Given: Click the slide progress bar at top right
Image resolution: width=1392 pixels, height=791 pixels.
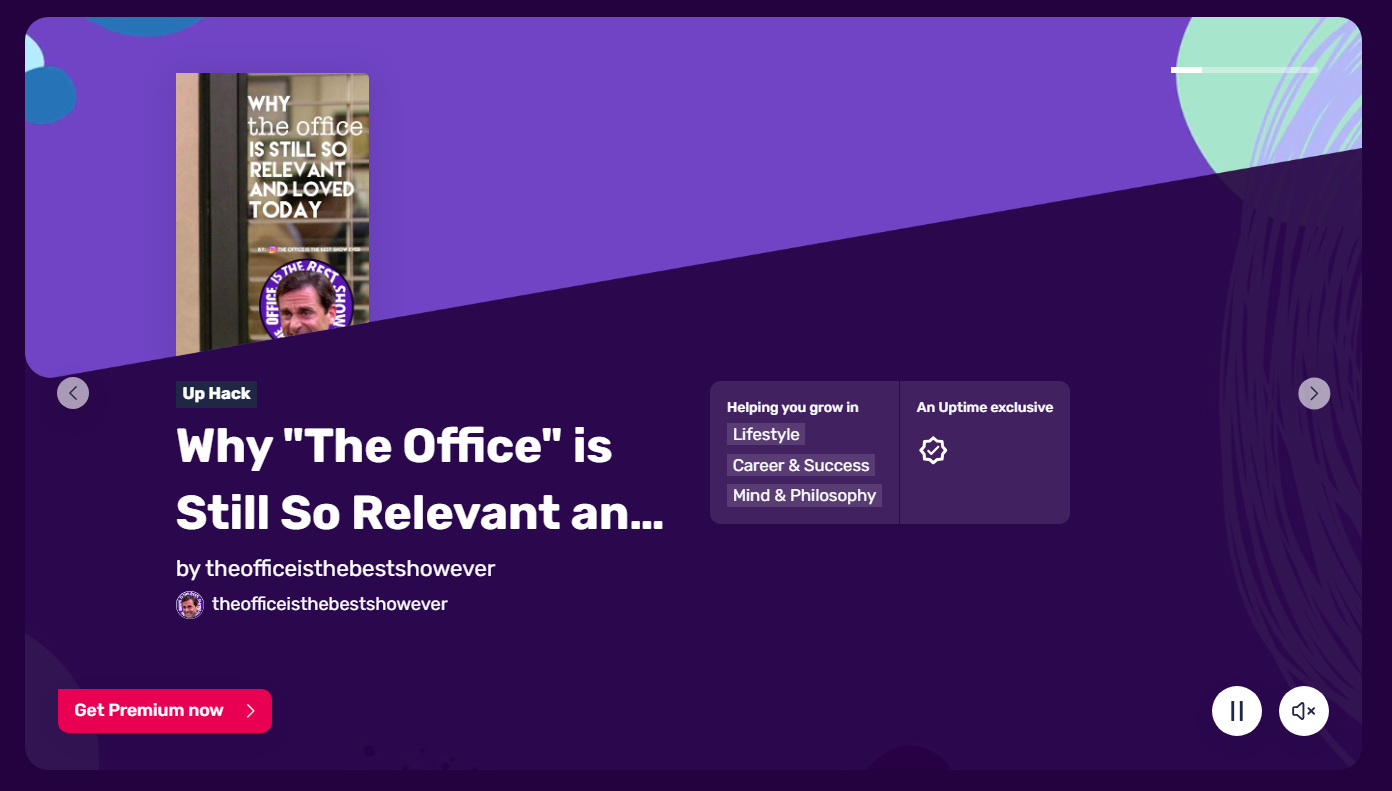Looking at the screenshot, I should pos(1244,70).
